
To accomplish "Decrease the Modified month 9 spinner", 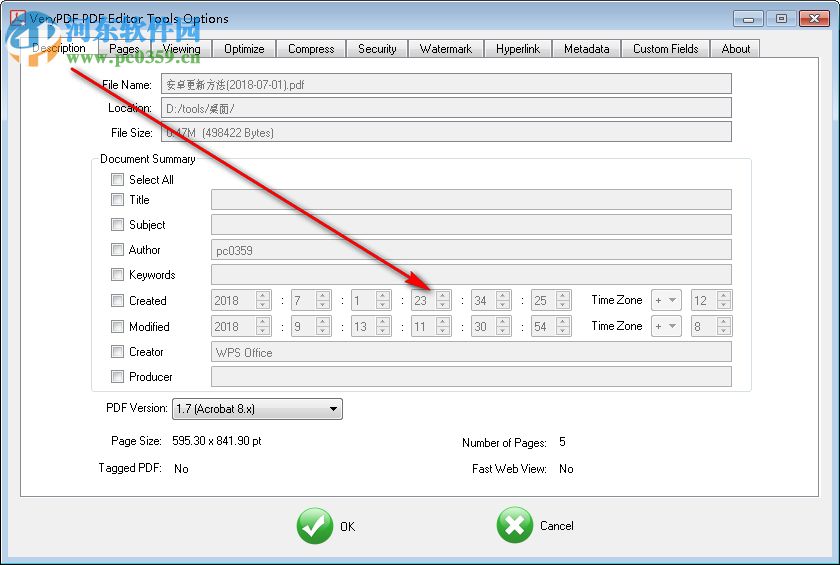I will [x=323, y=330].
